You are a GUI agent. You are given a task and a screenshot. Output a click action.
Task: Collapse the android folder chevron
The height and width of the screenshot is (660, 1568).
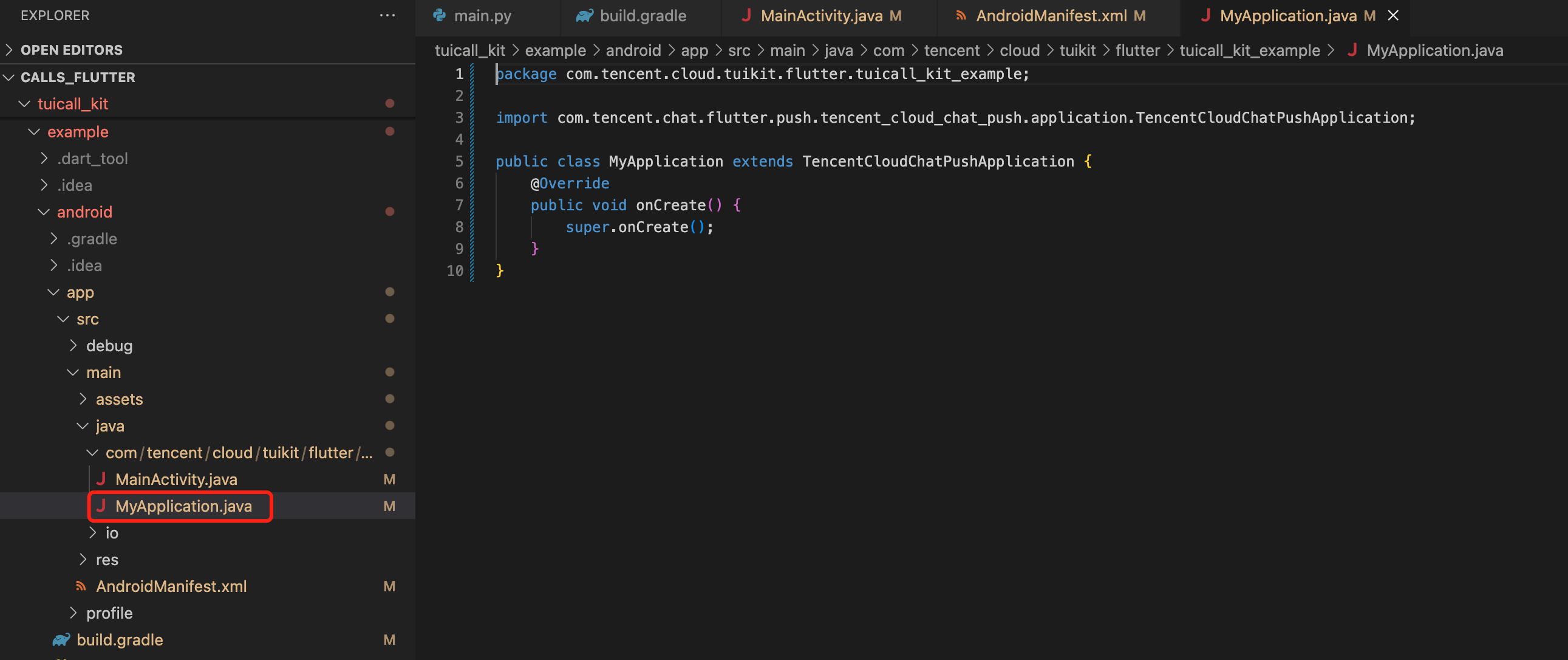[x=44, y=211]
